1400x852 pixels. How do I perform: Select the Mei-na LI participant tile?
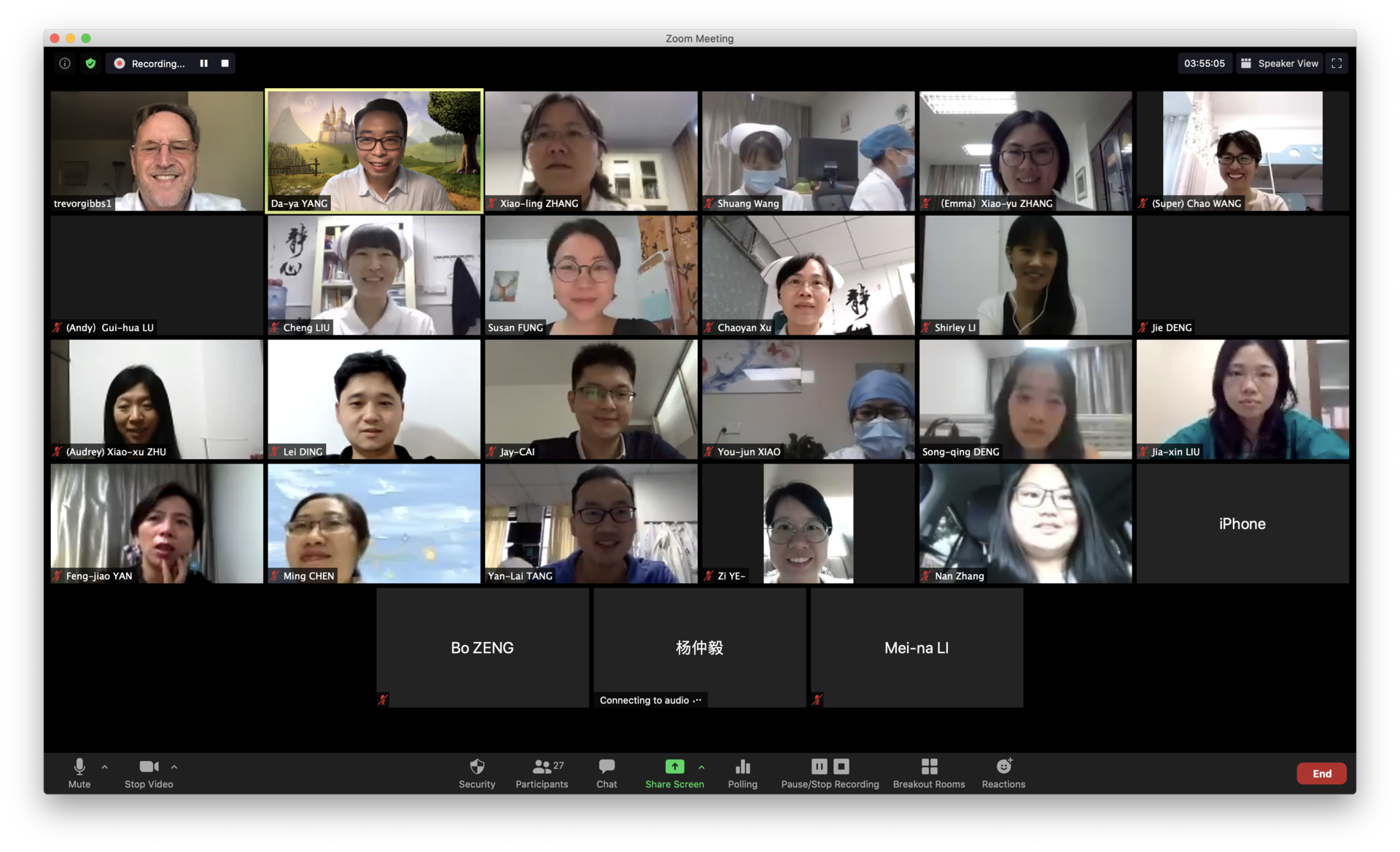point(917,647)
